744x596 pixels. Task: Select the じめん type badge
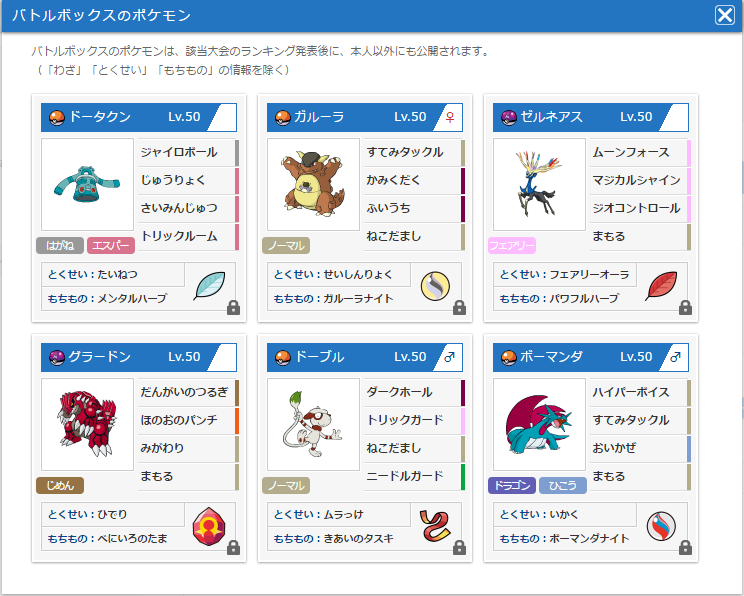pyautogui.click(x=60, y=485)
